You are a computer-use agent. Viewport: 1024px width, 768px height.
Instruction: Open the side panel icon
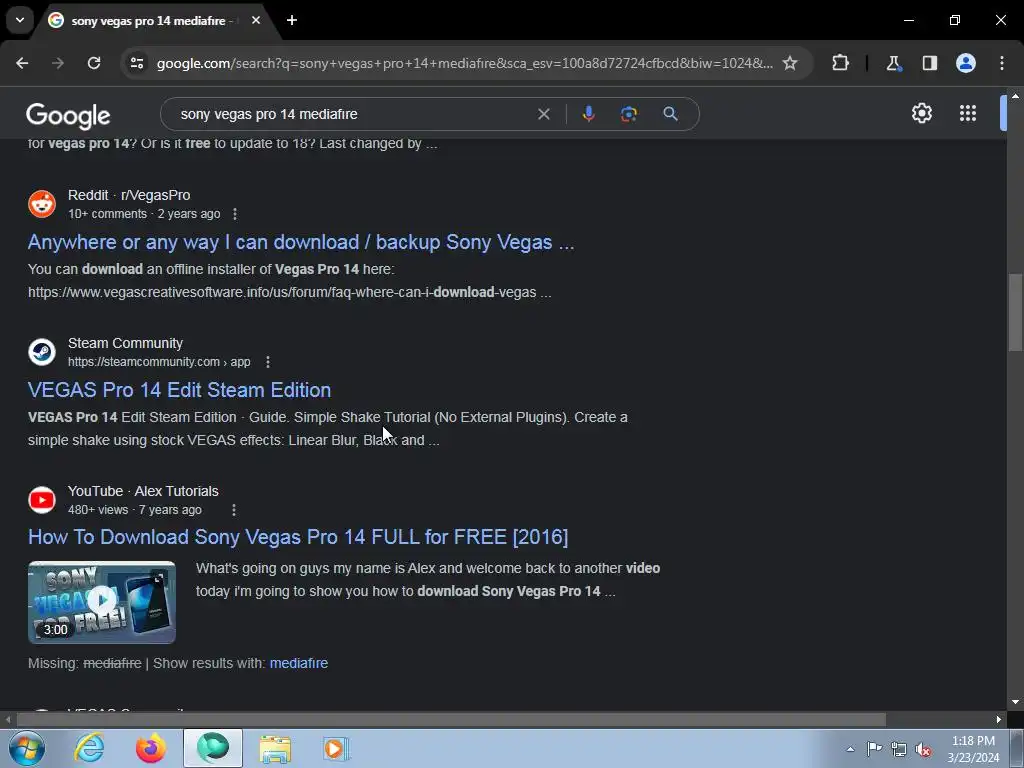(x=929, y=63)
